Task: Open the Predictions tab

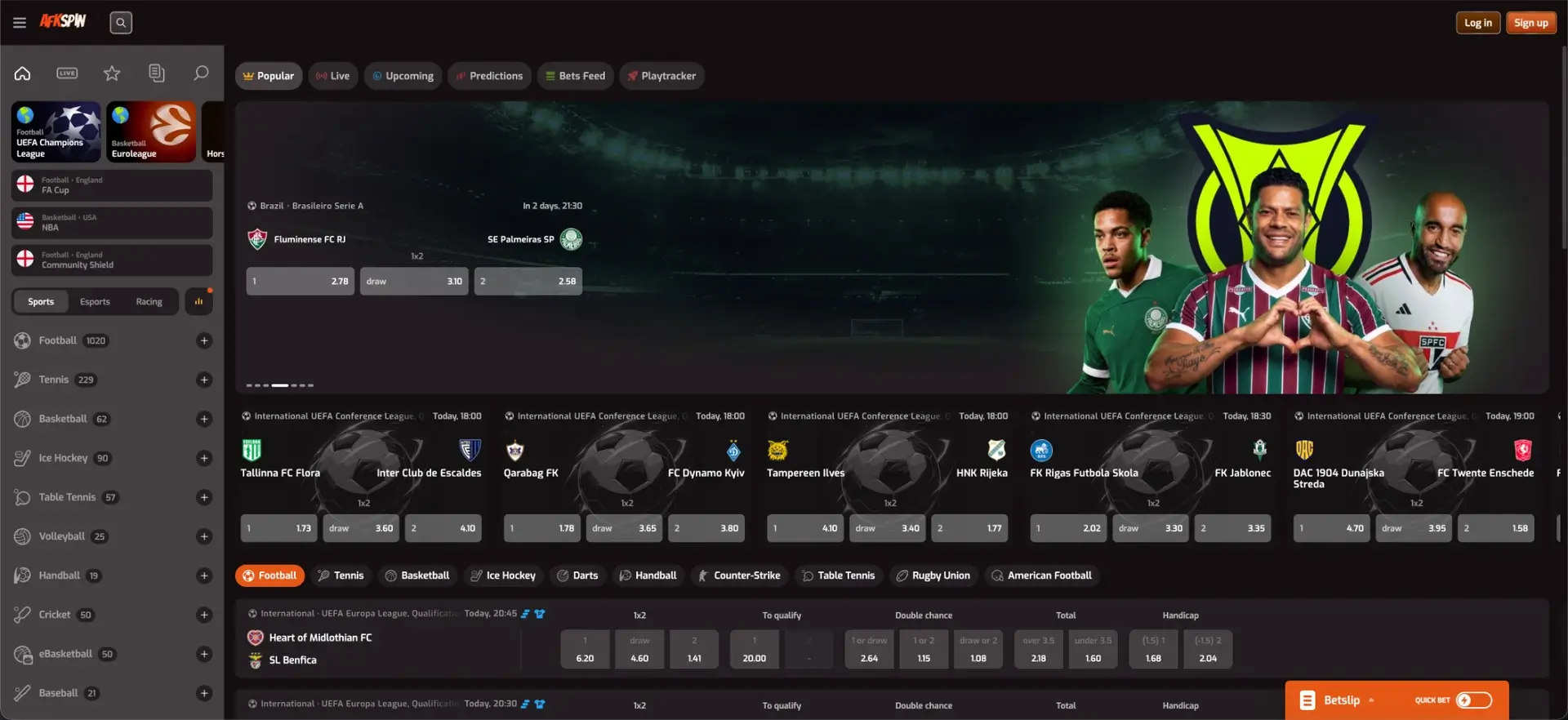Action: click(489, 76)
